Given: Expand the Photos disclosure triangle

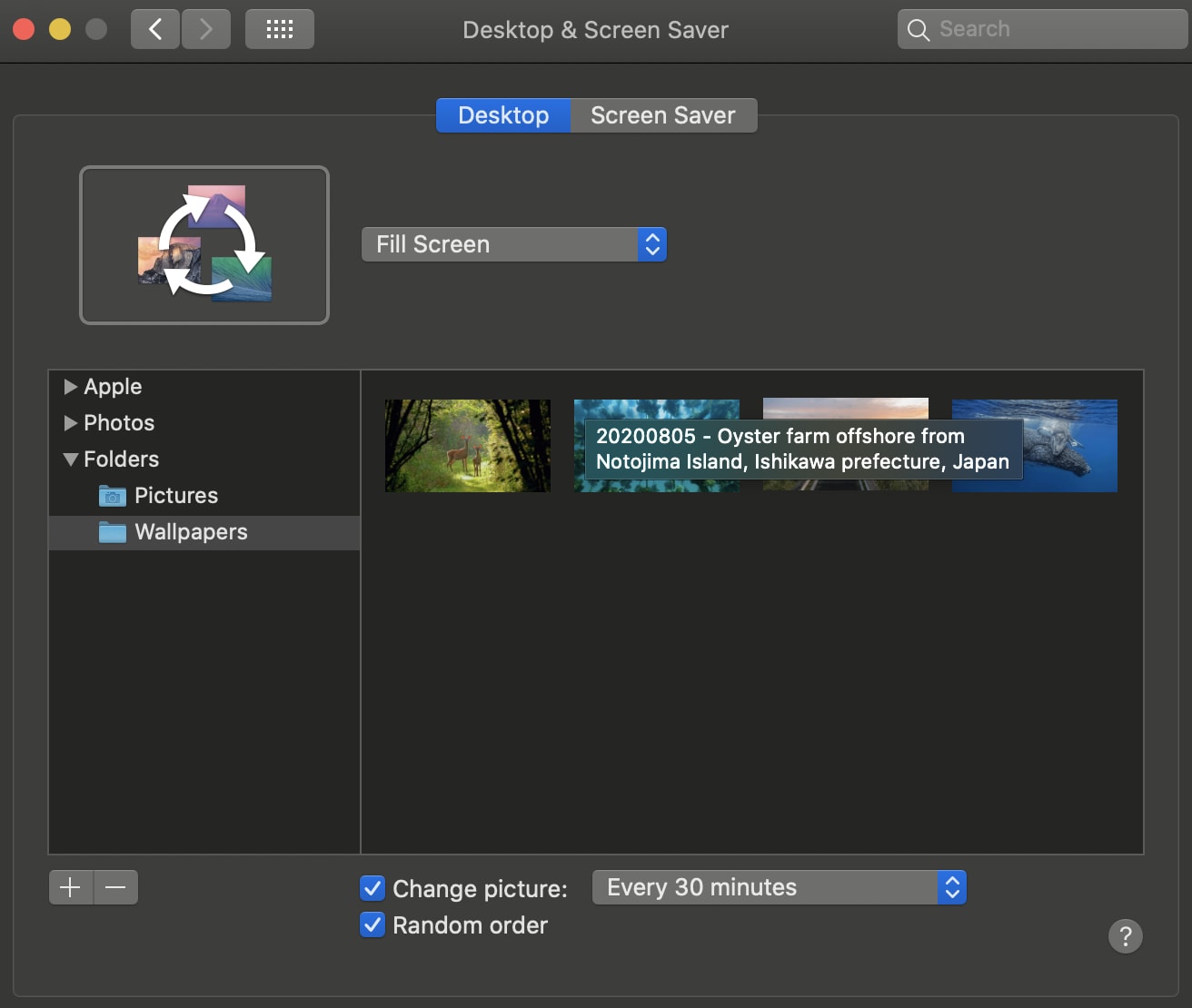Looking at the screenshot, I should [x=70, y=423].
